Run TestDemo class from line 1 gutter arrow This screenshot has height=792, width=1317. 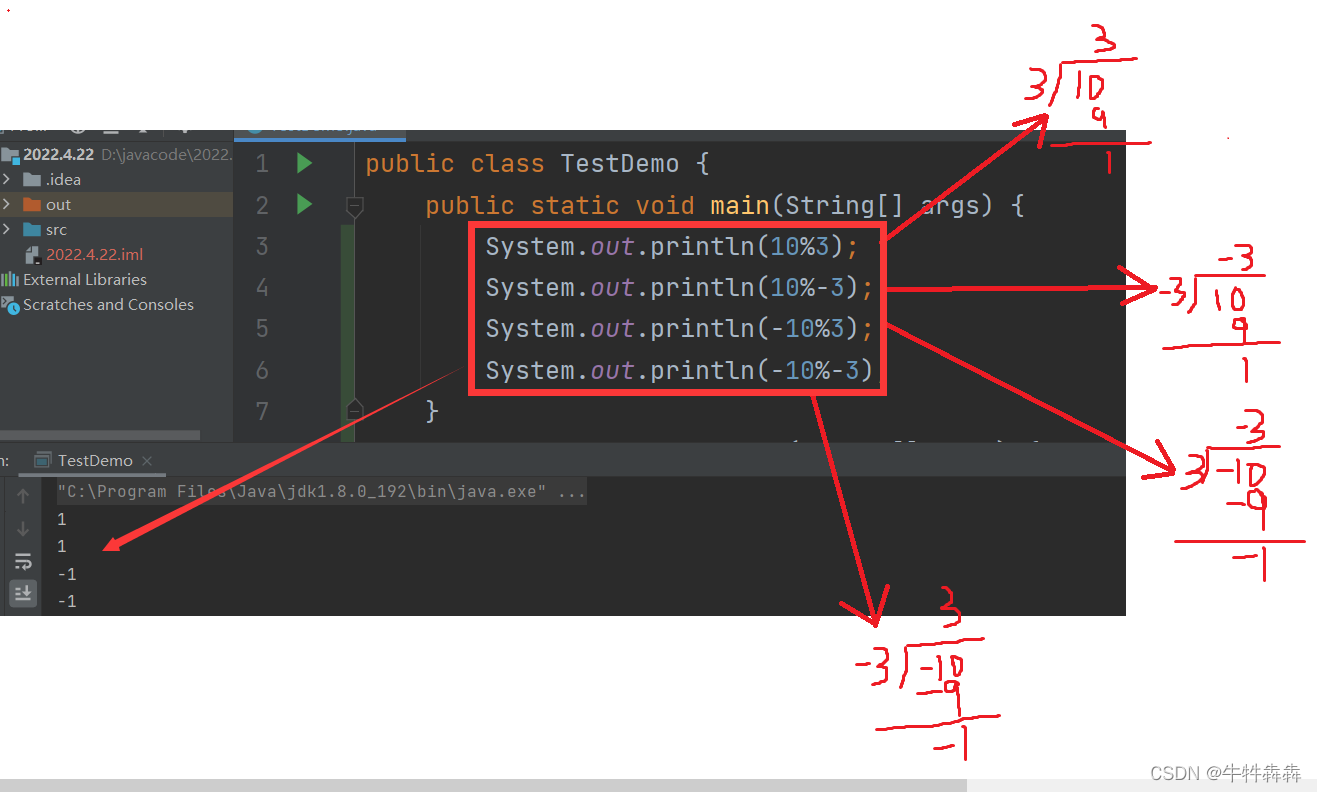[x=305, y=163]
